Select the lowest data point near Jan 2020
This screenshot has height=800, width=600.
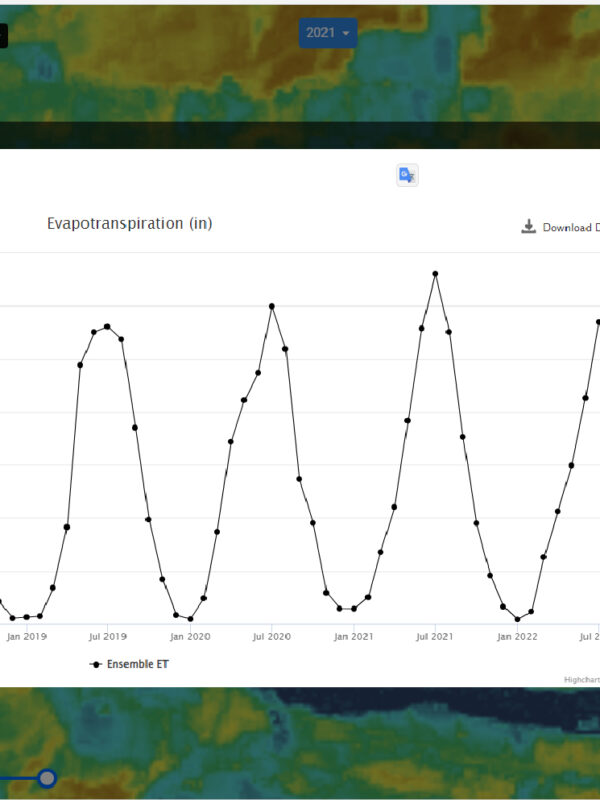pyautogui.click(x=190, y=619)
